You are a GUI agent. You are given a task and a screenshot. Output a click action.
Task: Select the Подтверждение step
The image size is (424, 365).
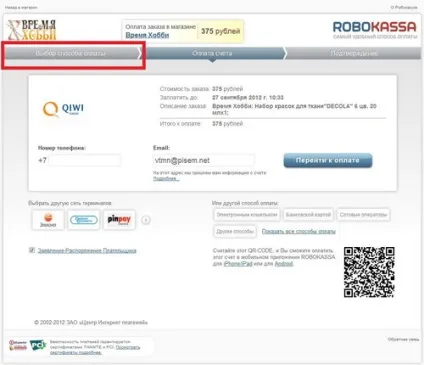coord(354,53)
